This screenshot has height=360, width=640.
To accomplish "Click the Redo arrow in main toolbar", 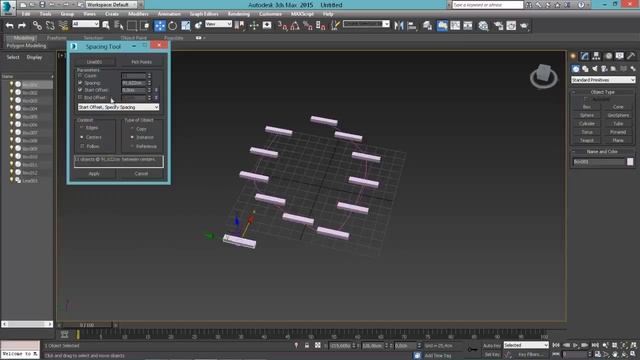I will [x=22, y=26].
